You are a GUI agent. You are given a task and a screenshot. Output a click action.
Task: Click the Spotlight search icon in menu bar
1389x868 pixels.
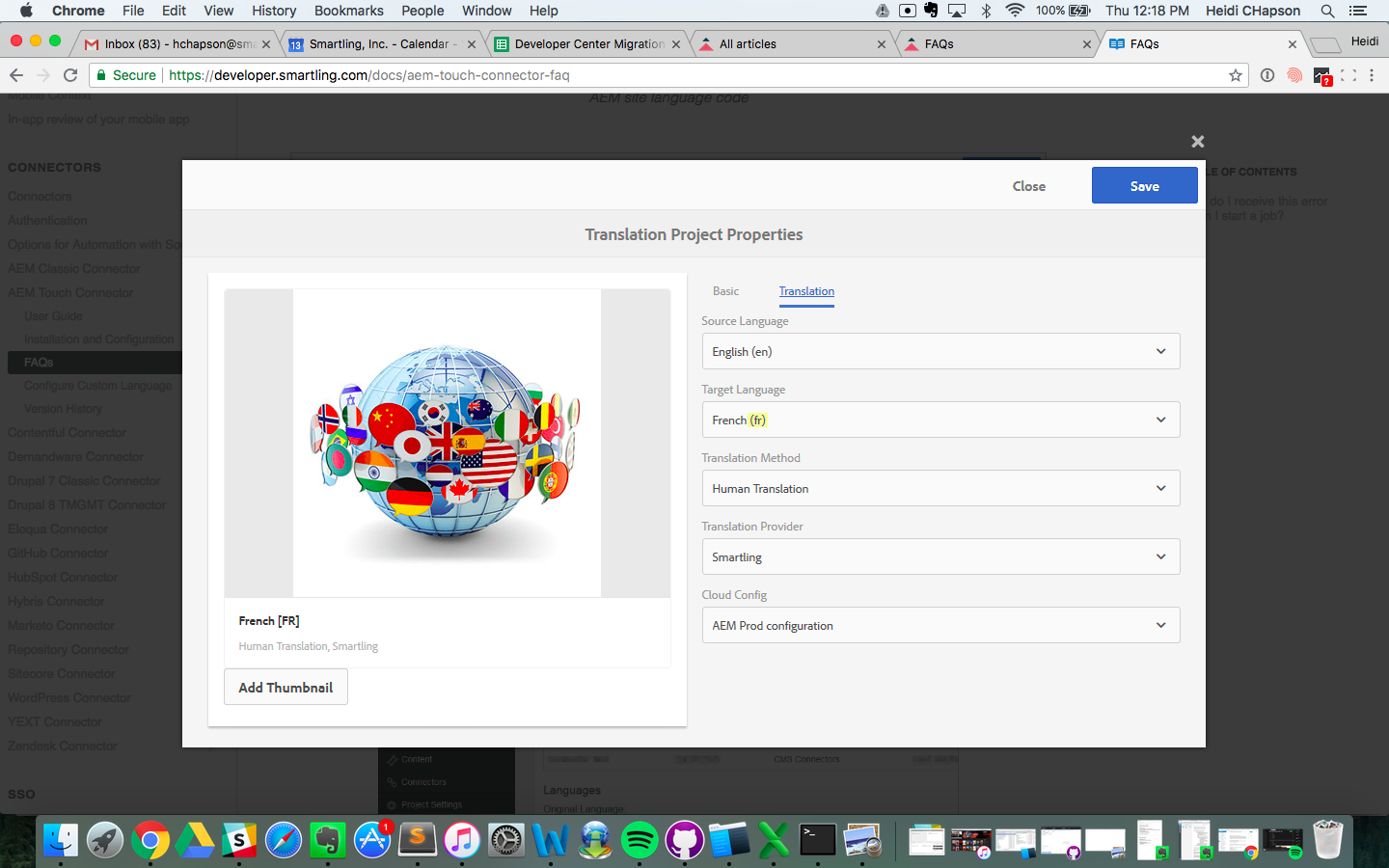tap(1327, 11)
